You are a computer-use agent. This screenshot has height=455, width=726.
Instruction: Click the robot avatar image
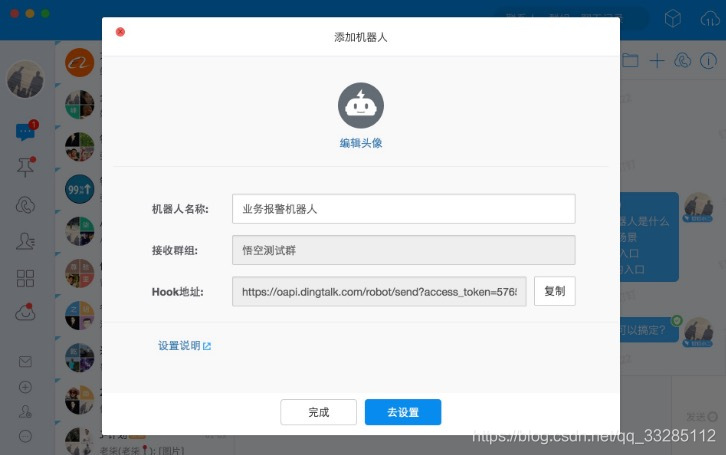pyautogui.click(x=361, y=106)
